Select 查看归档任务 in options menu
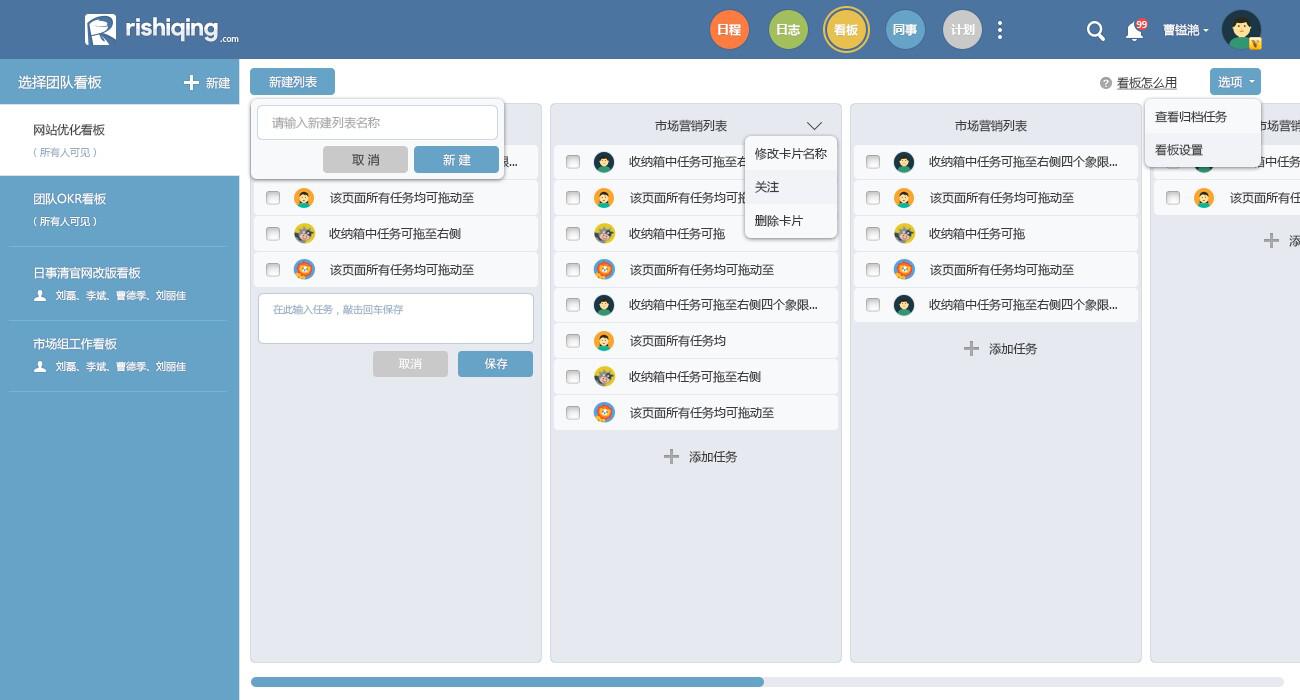This screenshot has height=700, width=1300. [x=1203, y=117]
